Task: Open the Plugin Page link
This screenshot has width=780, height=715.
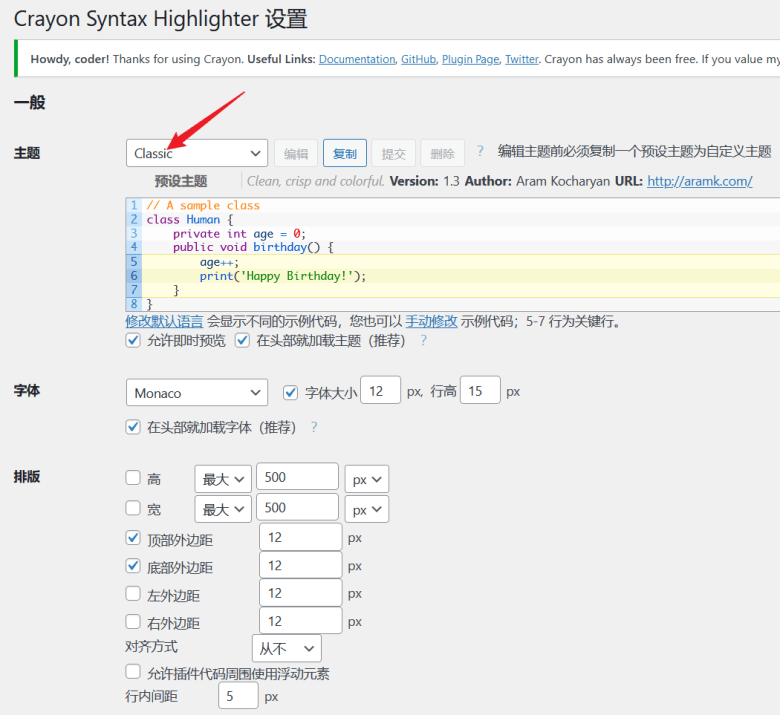Action: tap(471, 59)
